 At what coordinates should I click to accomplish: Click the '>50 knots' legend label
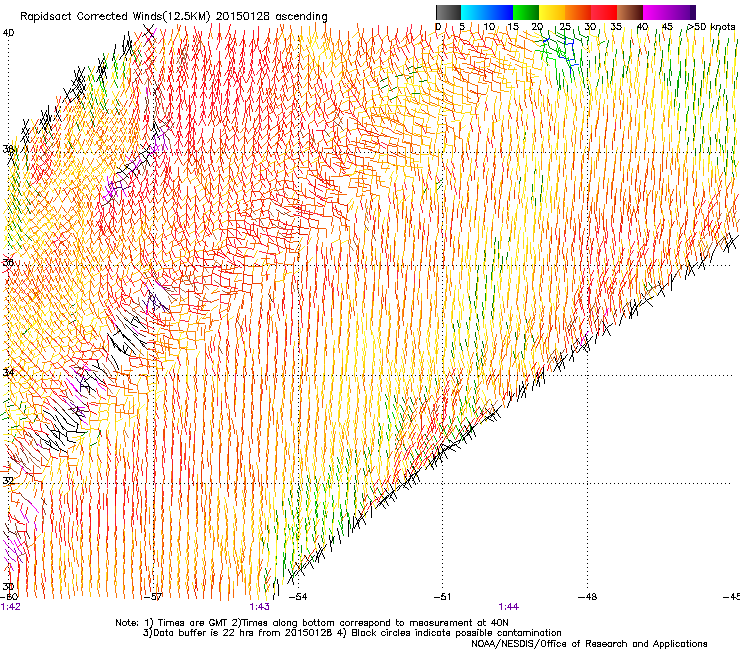(711, 27)
